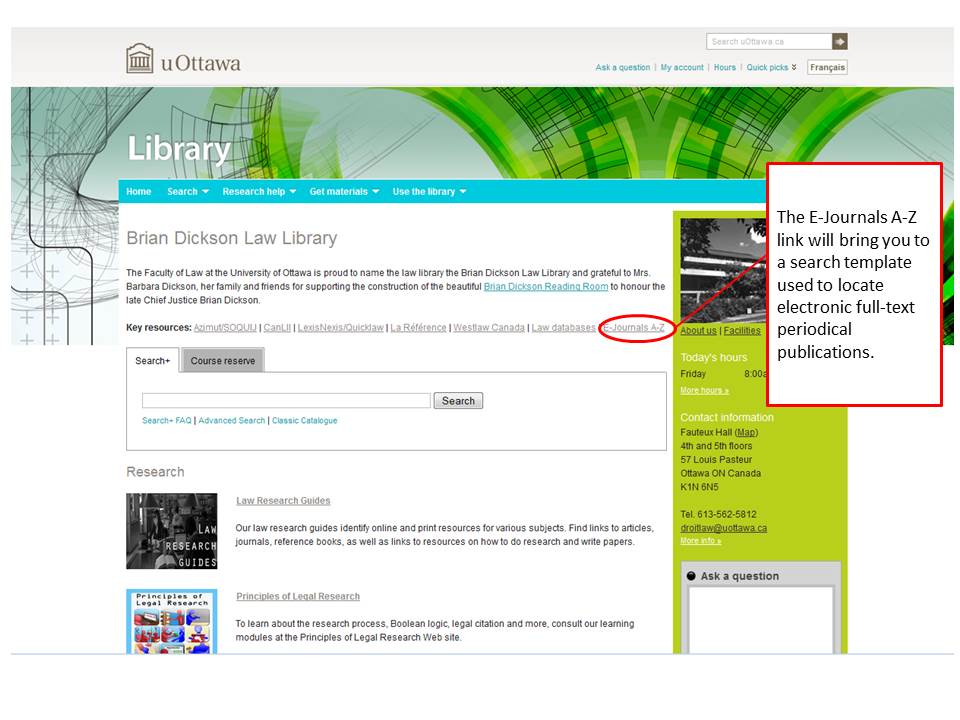This screenshot has height=720, width=960.
Task: Expand the Use the library menu
Action: click(x=429, y=192)
